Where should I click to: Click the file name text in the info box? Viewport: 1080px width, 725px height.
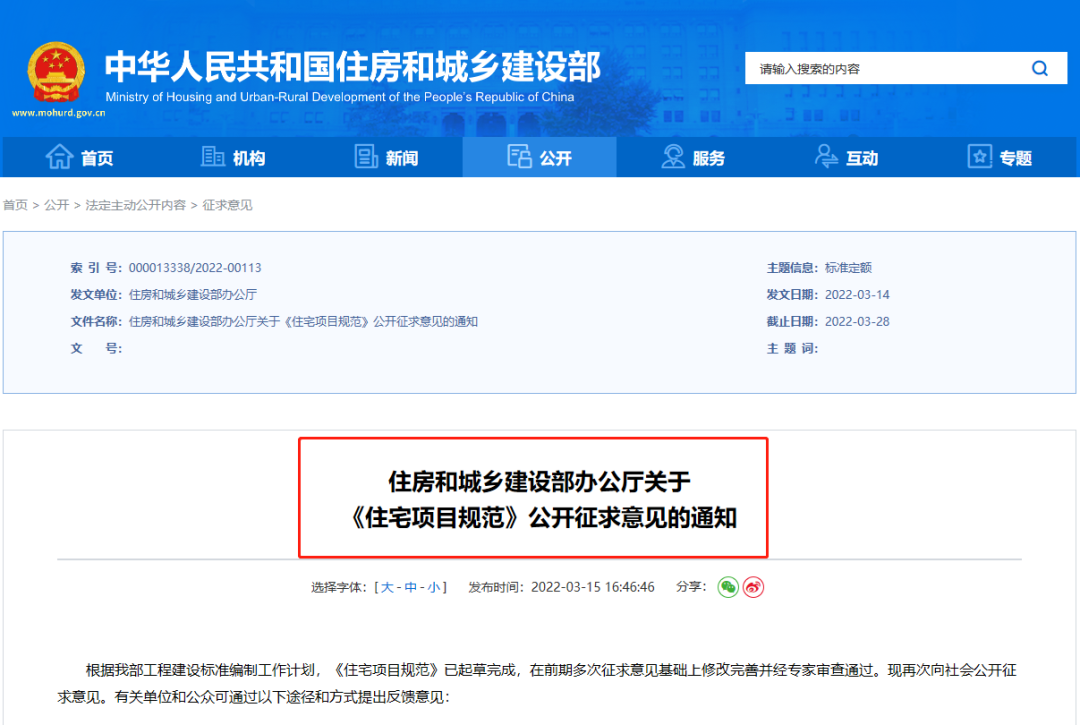[303, 322]
